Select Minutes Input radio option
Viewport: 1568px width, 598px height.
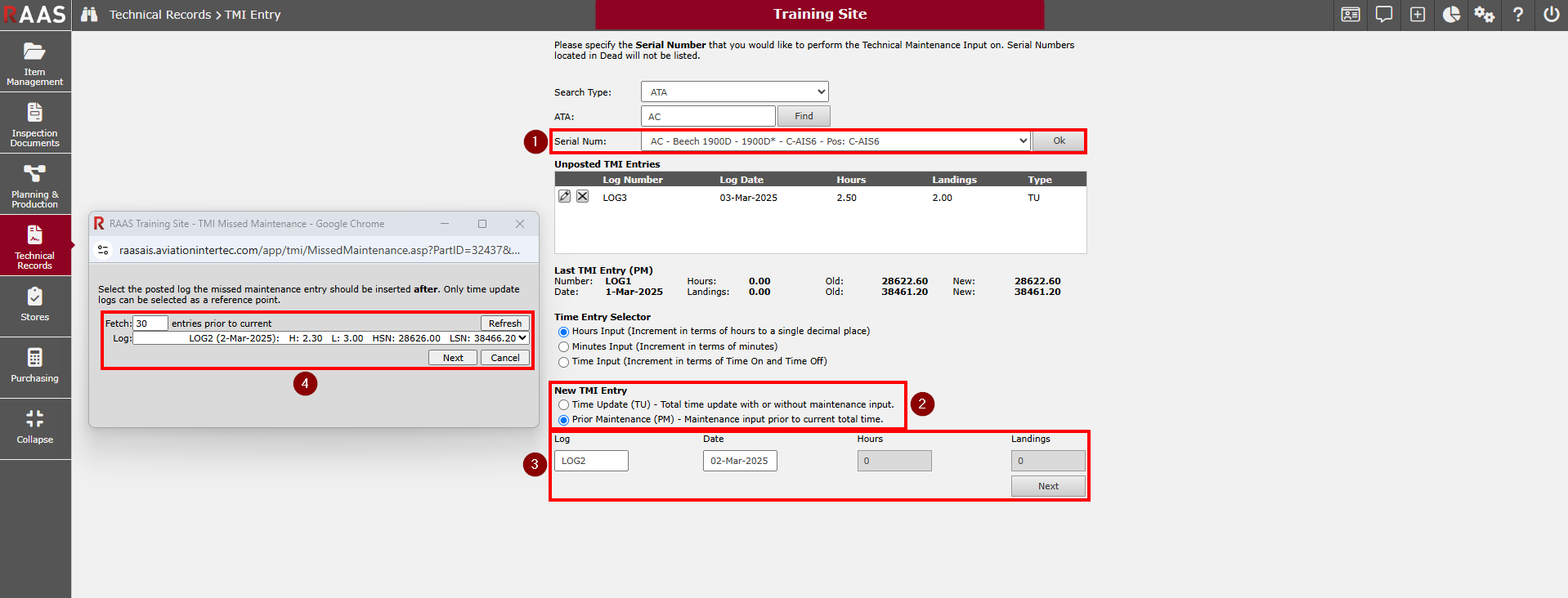pyautogui.click(x=563, y=347)
